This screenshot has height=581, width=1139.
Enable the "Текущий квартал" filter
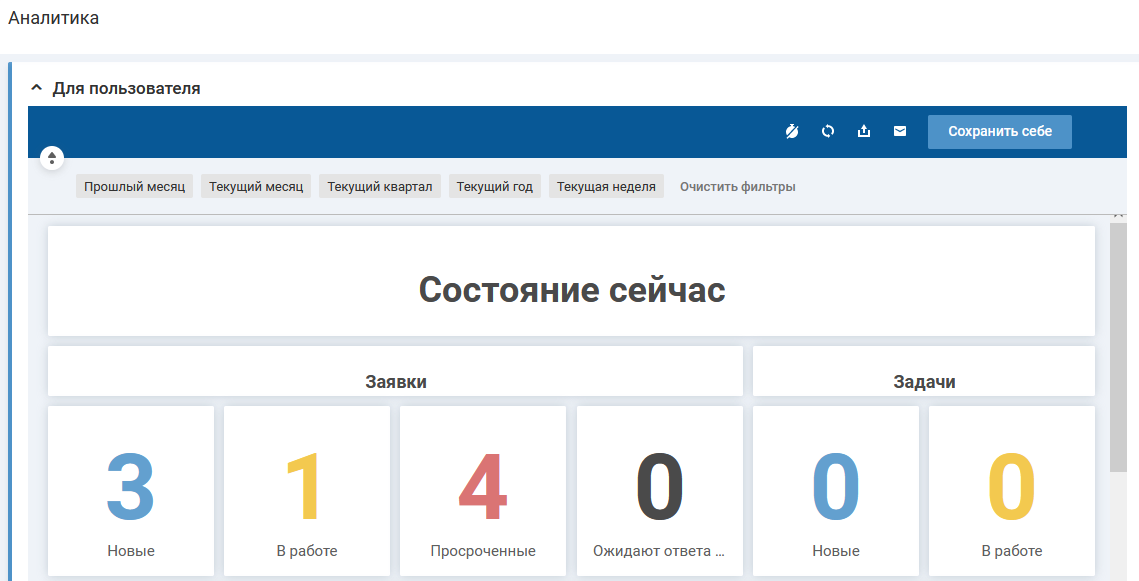click(380, 187)
